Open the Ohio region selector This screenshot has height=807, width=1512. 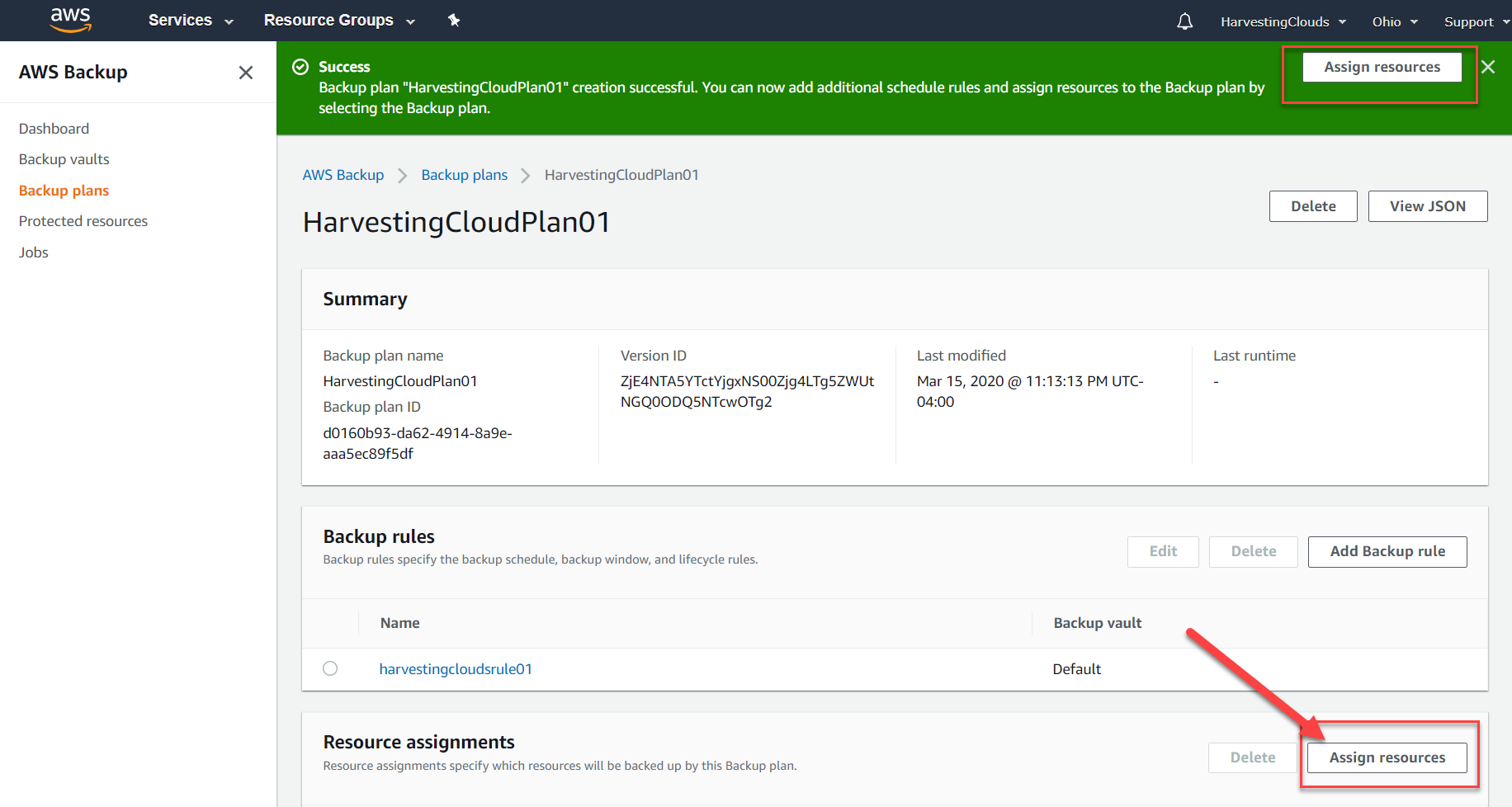pyautogui.click(x=1395, y=21)
